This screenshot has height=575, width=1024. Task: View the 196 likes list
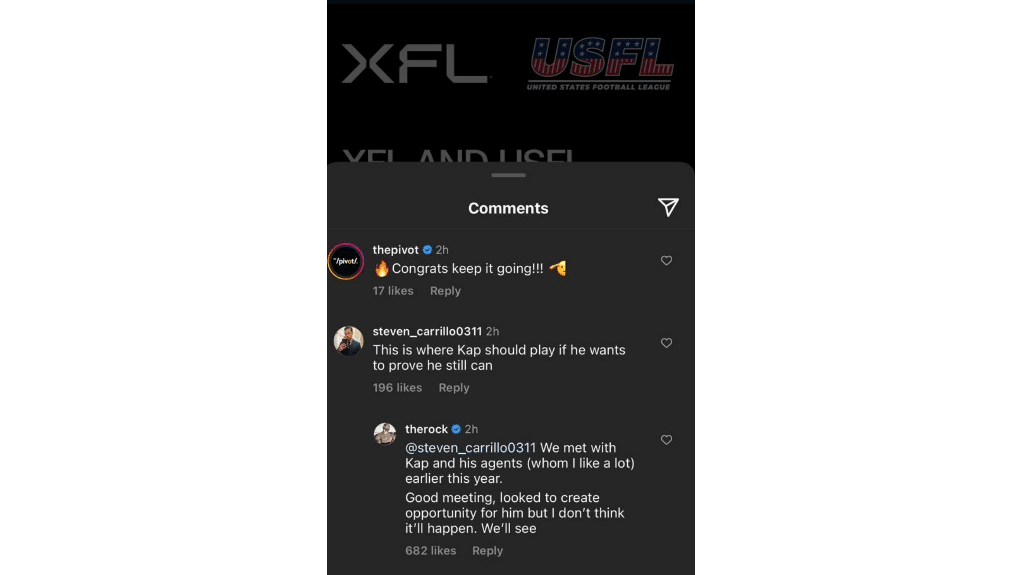(397, 387)
